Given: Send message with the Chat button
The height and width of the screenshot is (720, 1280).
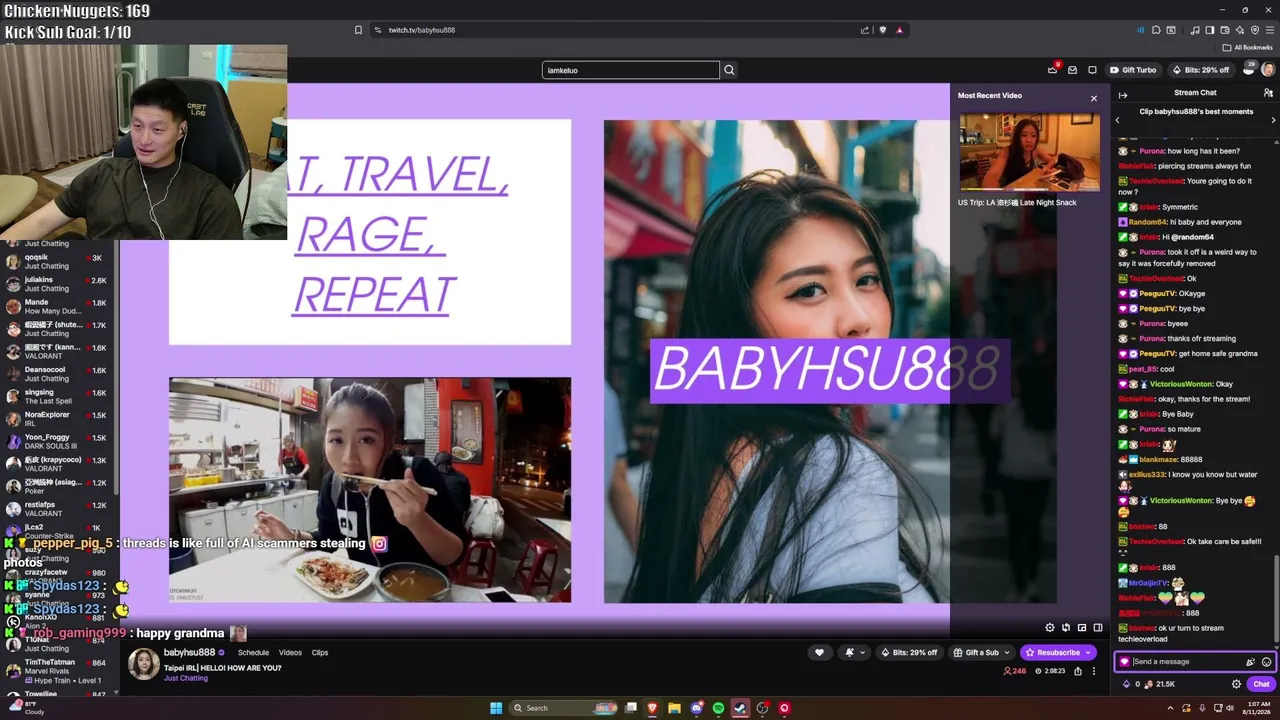Looking at the screenshot, I should click(1261, 684).
